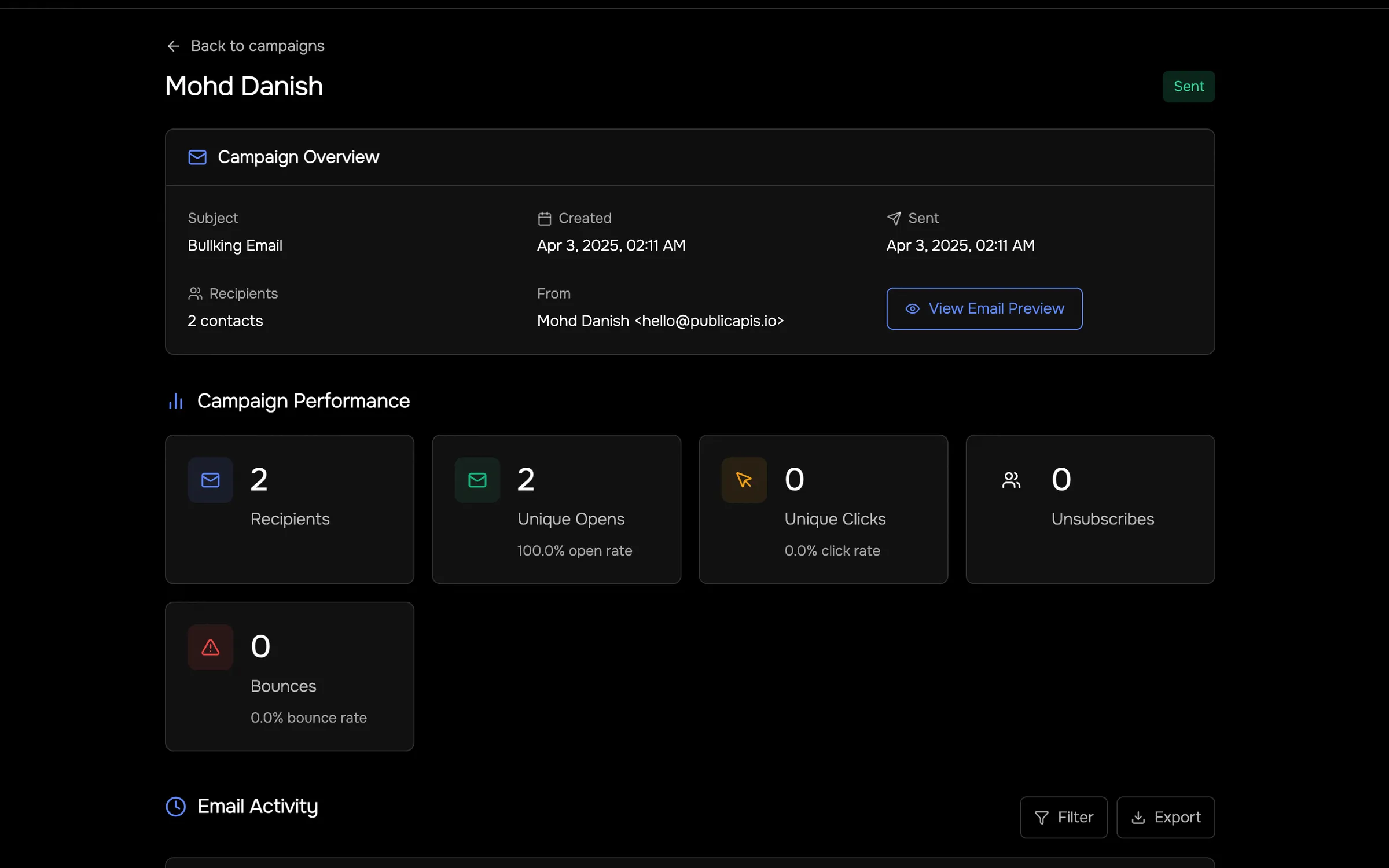Click the Campaign Overview envelope icon
The height and width of the screenshot is (868, 1389).
tap(197, 157)
